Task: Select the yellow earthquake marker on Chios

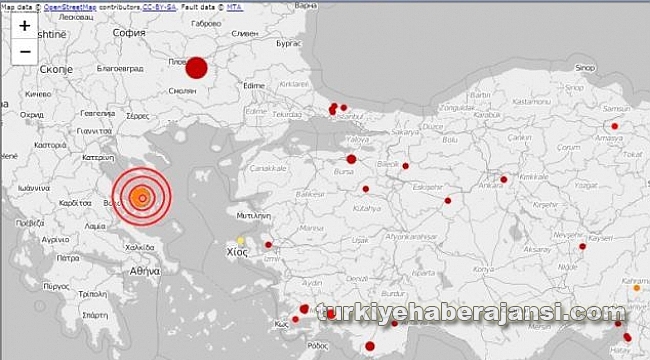Action: pos(240,241)
